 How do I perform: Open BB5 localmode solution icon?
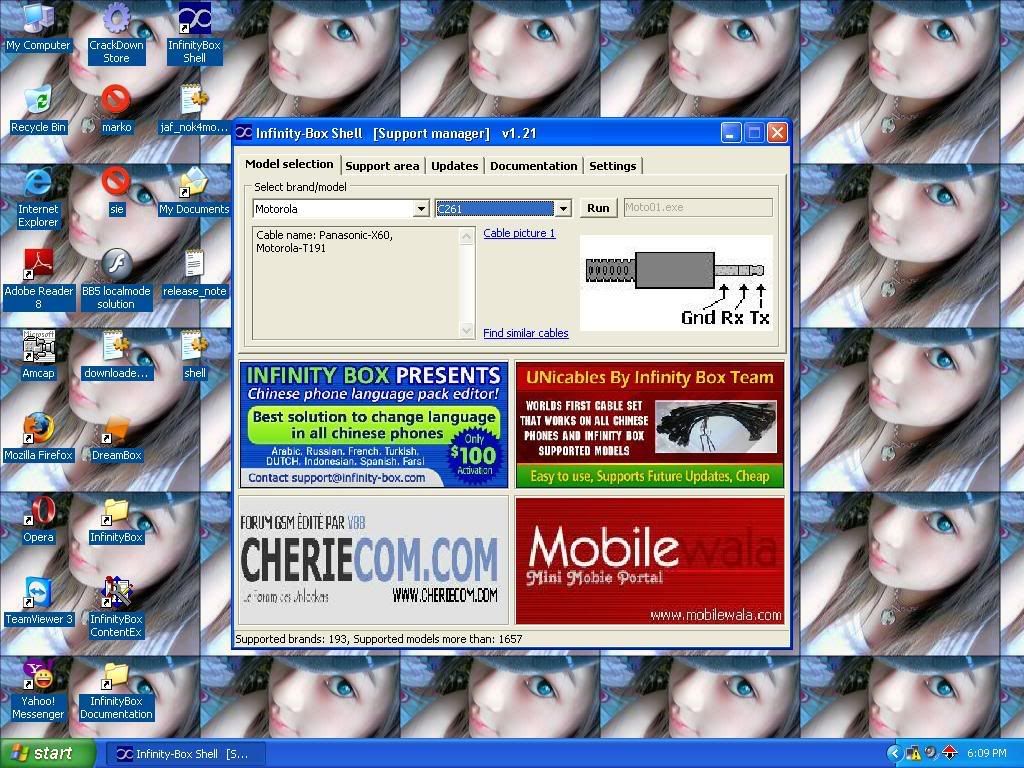point(116,280)
